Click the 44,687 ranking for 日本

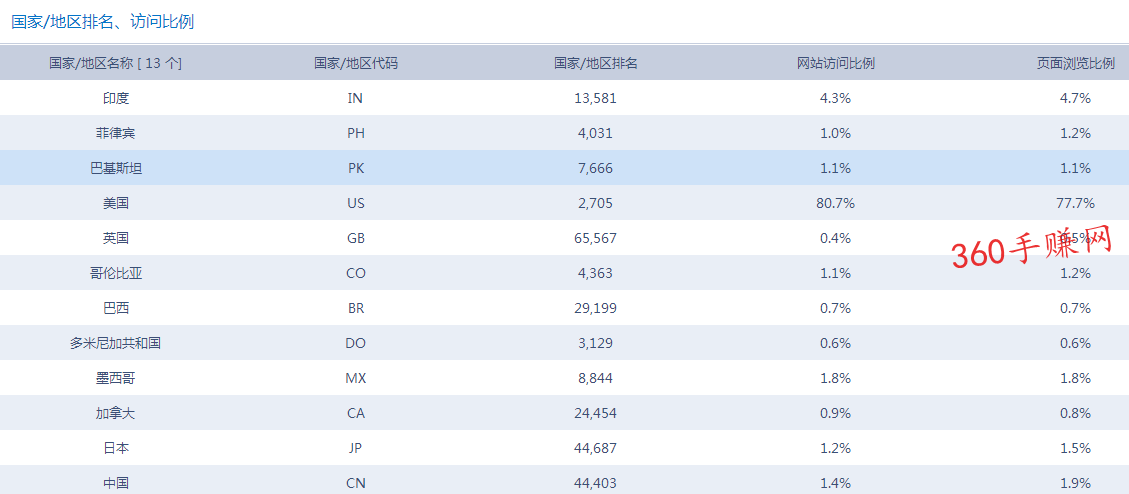(596, 448)
